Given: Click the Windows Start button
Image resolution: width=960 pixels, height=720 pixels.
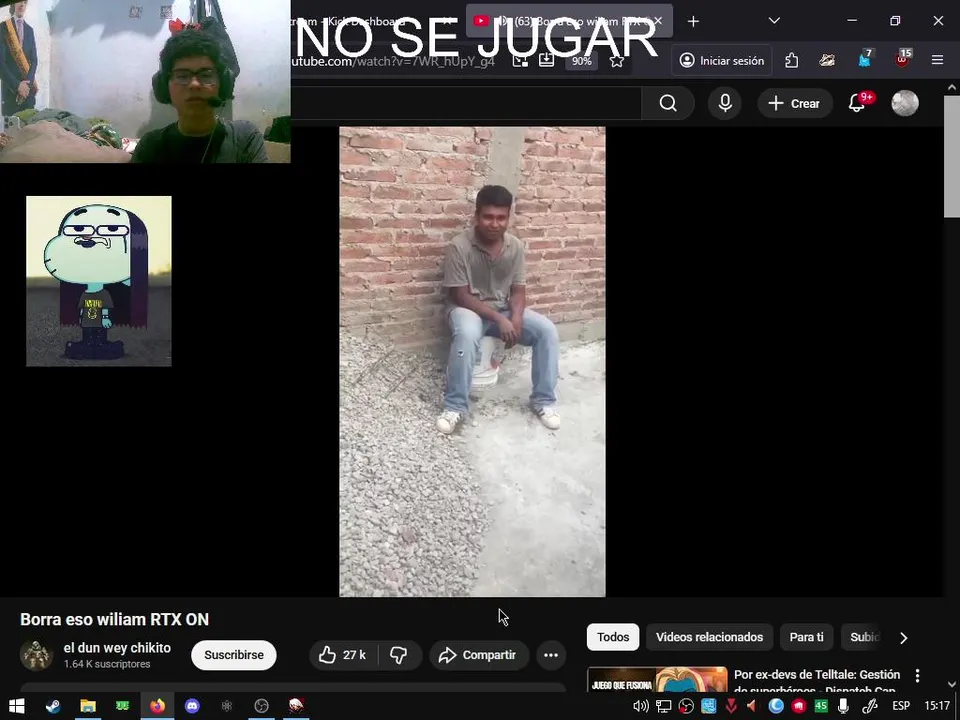Looking at the screenshot, I should pos(17,706).
